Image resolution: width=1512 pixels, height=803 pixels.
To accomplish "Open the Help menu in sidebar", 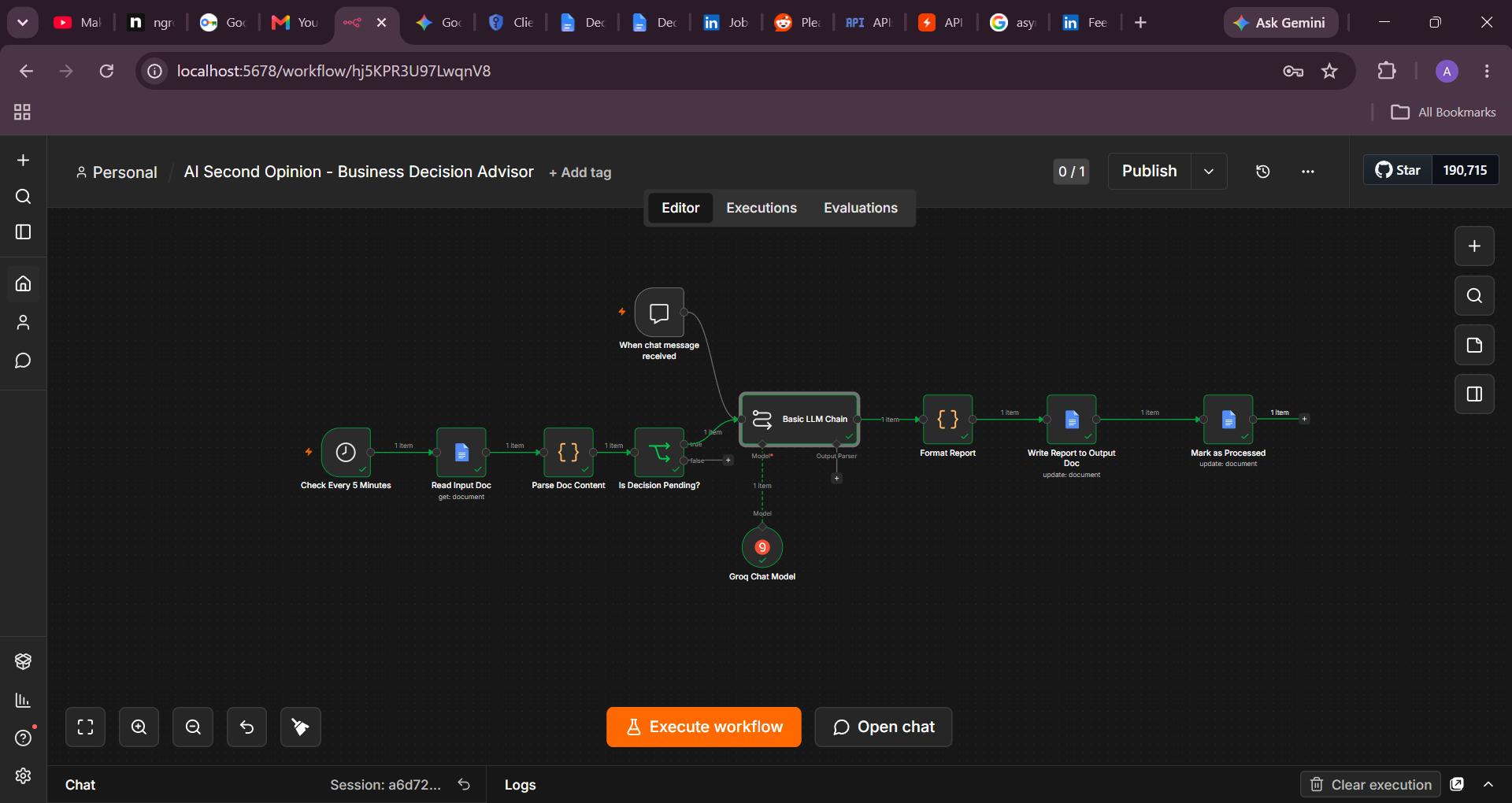I will point(23,738).
